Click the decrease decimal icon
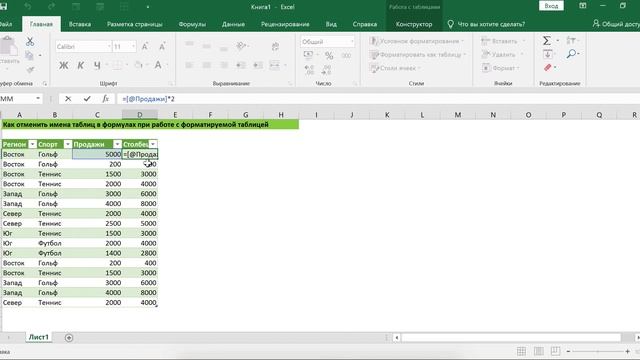 coord(326,70)
